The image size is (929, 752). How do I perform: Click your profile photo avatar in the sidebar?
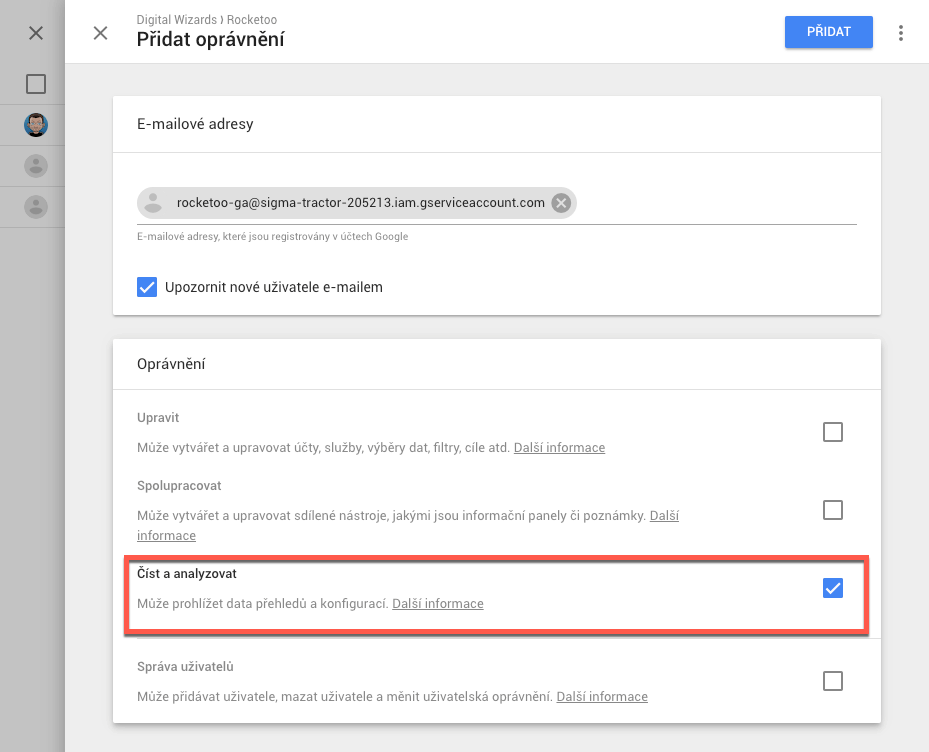[36, 125]
